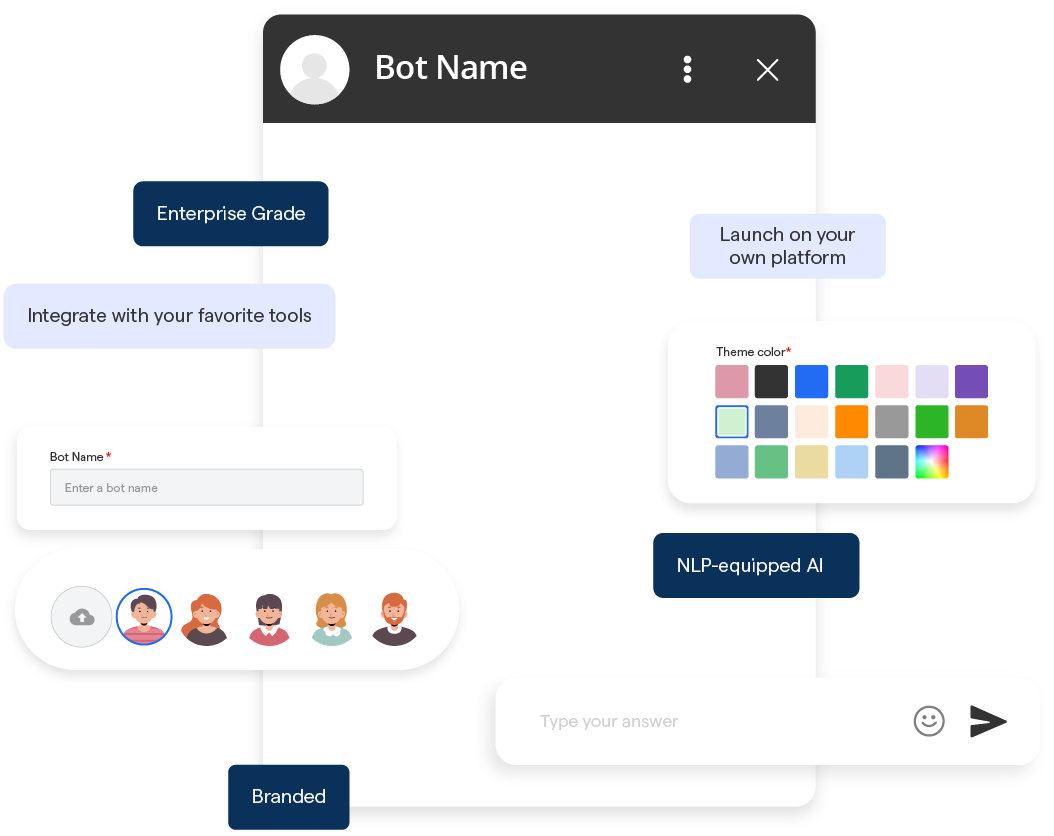The height and width of the screenshot is (836, 1054).
Task: Pick the slate blue swatch in second row
Action: (x=771, y=421)
